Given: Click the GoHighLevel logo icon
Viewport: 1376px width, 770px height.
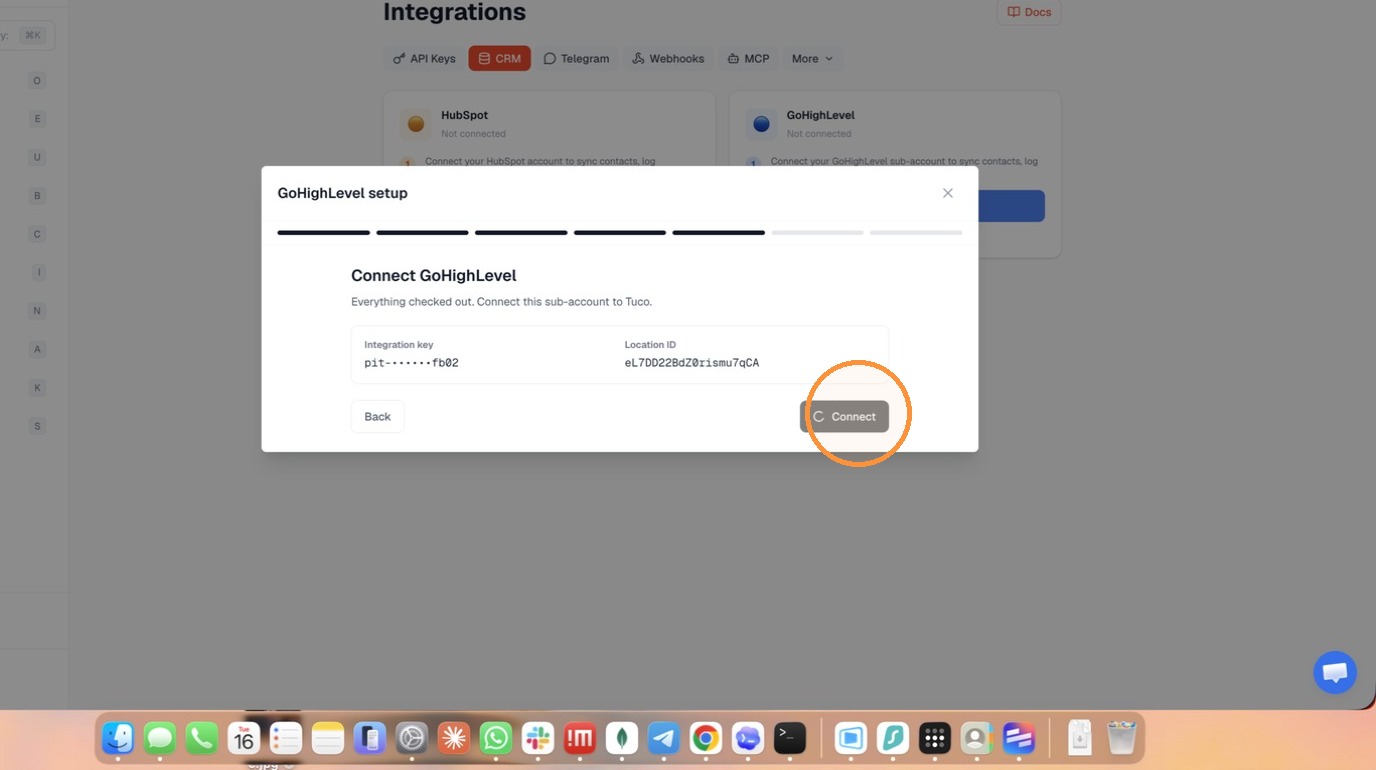Looking at the screenshot, I should (x=761, y=124).
